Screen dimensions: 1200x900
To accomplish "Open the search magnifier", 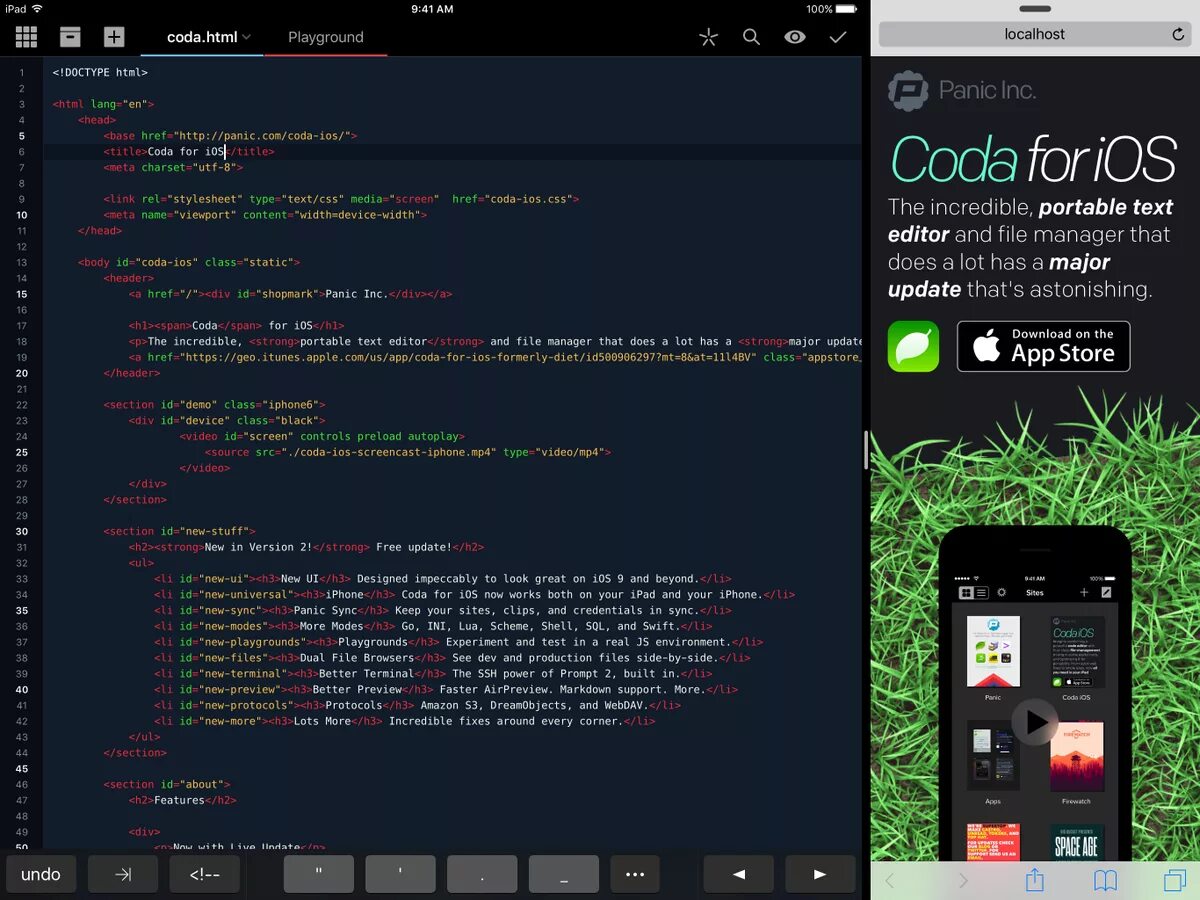I will (x=751, y=38).
